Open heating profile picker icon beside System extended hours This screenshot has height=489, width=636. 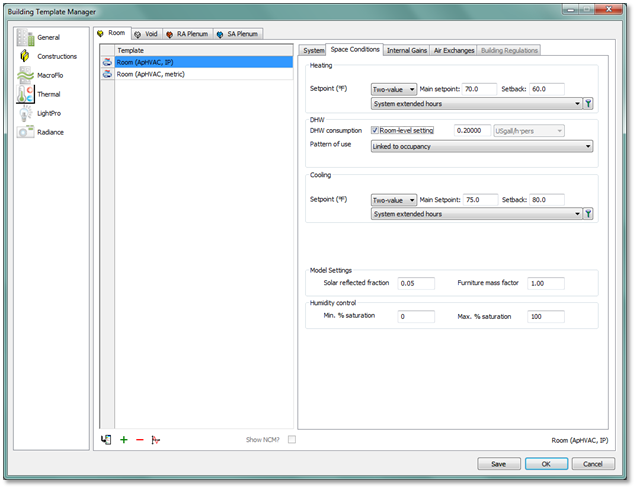pos(588,103)
